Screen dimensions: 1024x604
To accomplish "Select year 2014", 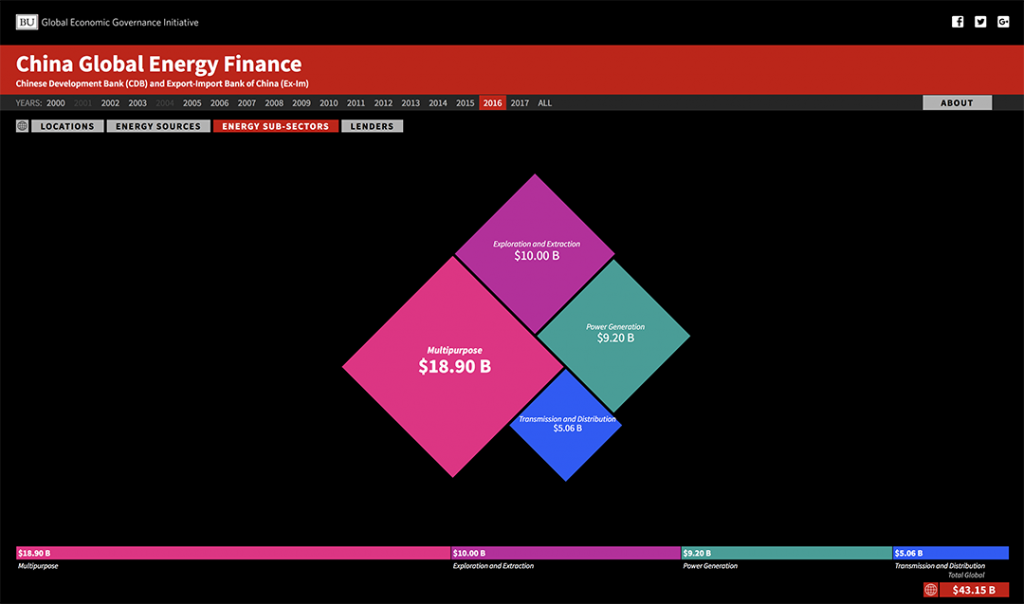I will pyautogui.click(x=438, y=103).
